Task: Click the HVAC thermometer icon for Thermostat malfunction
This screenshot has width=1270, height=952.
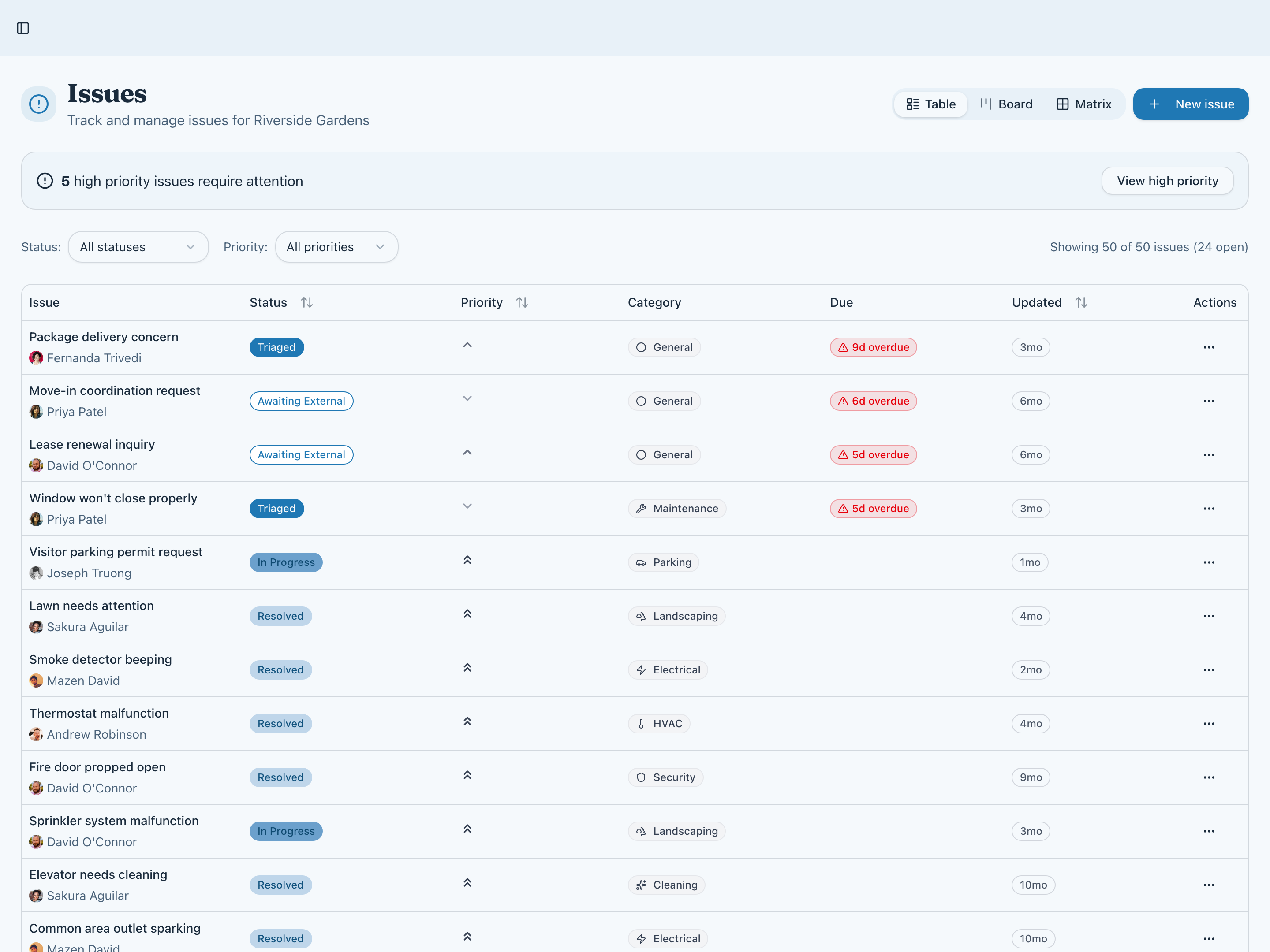Action: pyautogui.click(x=641, y=724)
